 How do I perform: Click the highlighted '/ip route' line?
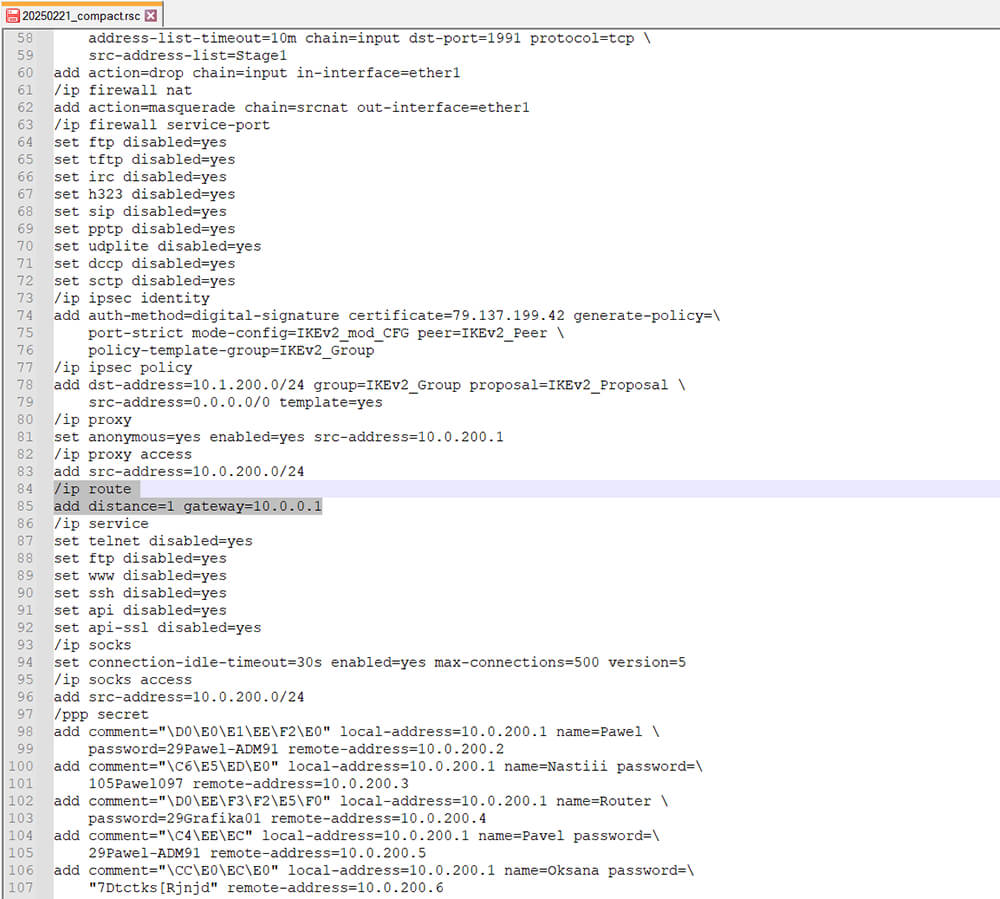point(92,489)
